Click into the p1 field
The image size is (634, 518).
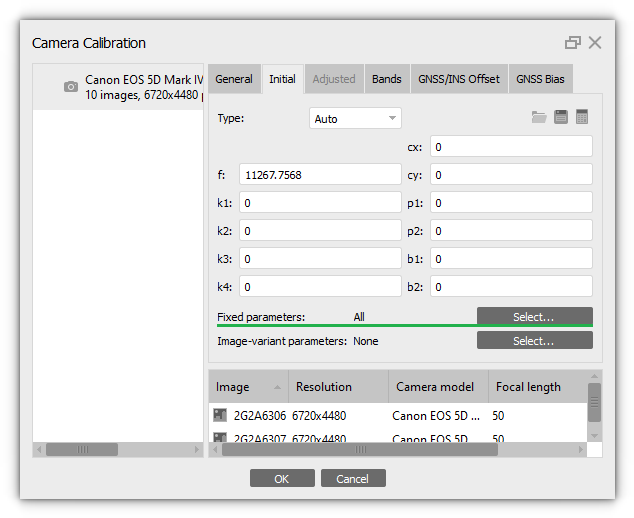click(x=511, y=202)
